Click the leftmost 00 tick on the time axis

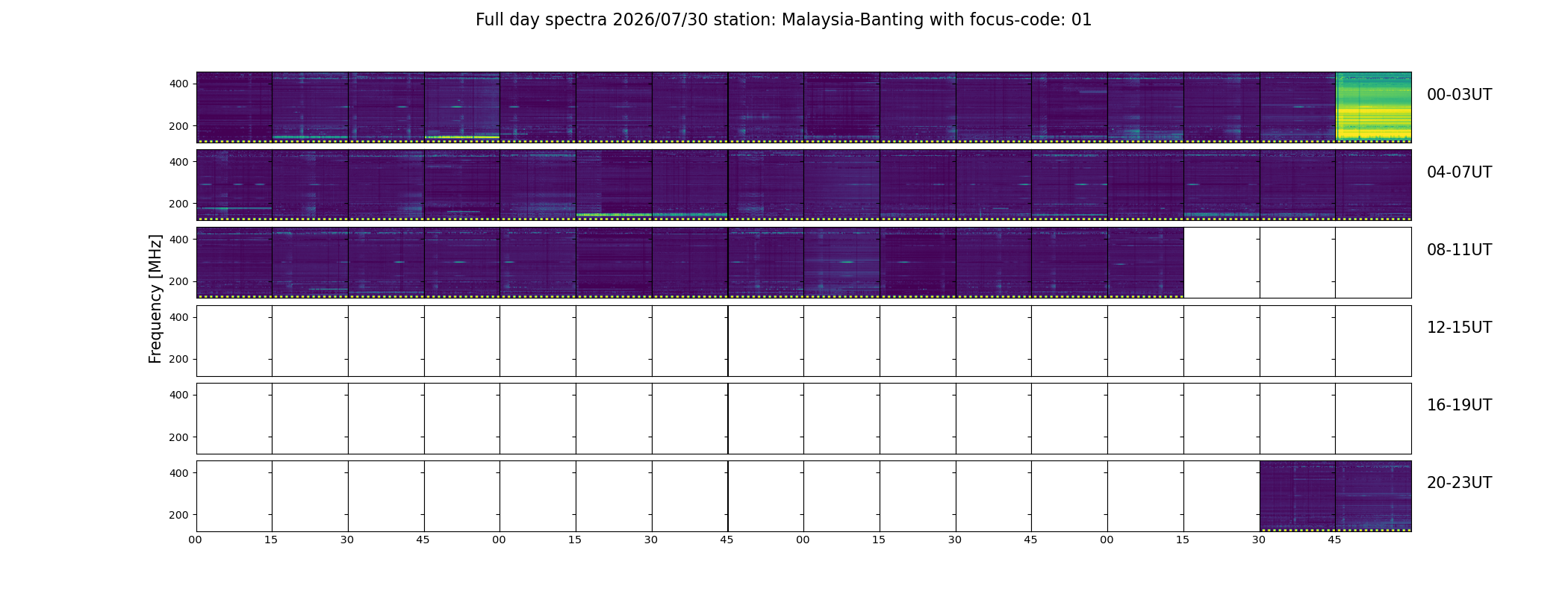tap(196, 540)
